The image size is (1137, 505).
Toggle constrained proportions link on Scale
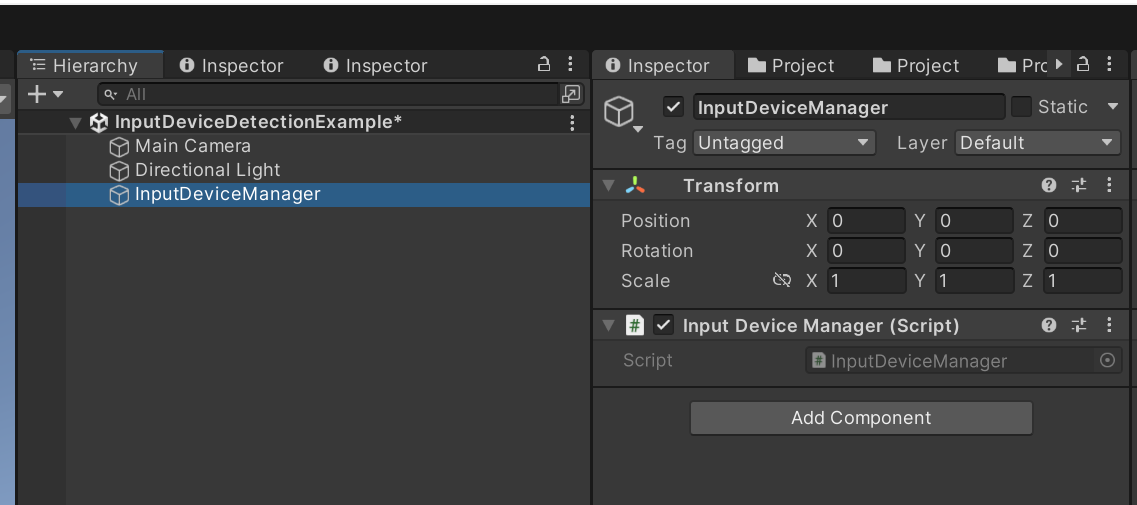click(782, 281)
